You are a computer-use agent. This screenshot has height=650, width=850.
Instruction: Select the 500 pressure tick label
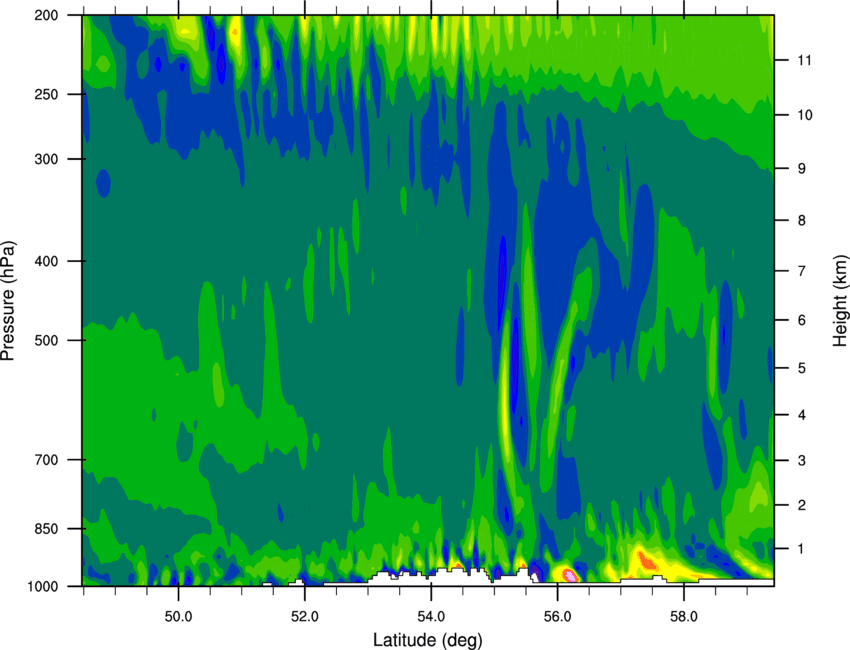(46, 340)
